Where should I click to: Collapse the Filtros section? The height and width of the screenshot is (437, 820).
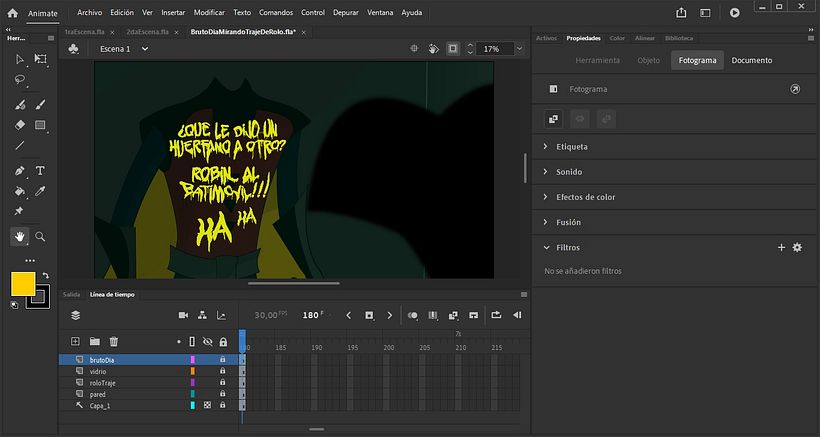(546, 248)
